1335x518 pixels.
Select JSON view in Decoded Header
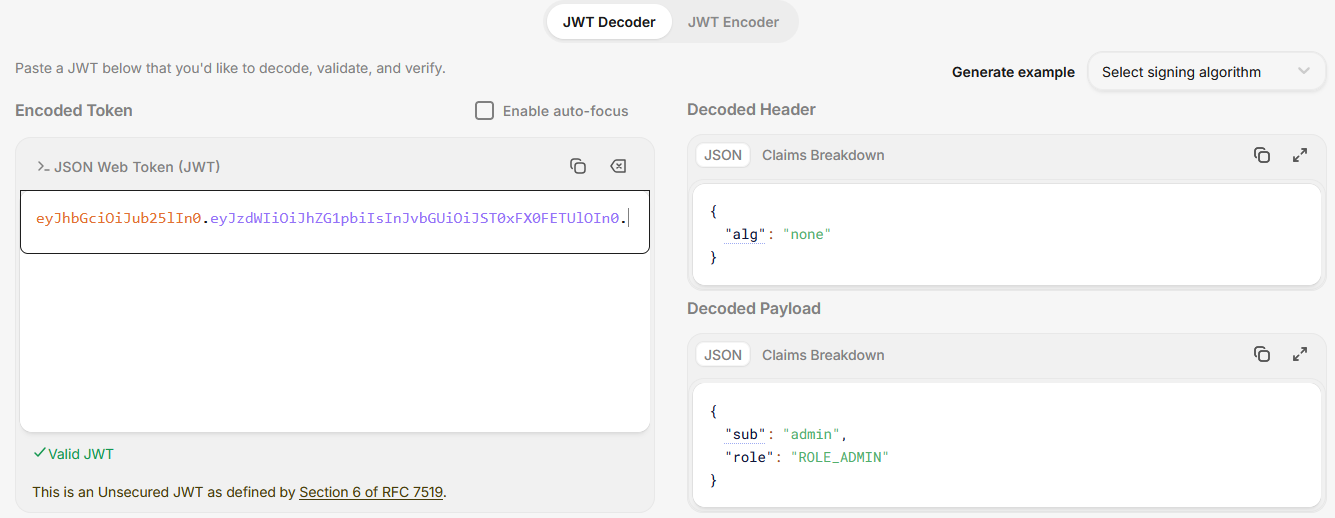(x=723, y=155)
